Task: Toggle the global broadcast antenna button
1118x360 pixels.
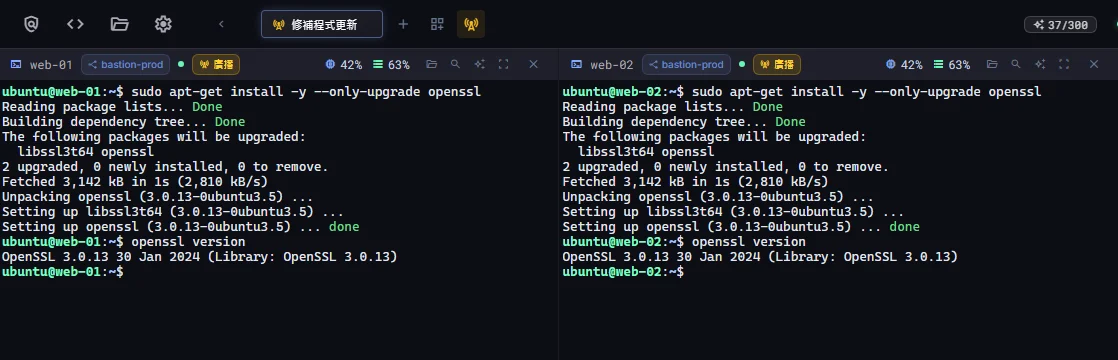Action: click(x=471, y=24)
